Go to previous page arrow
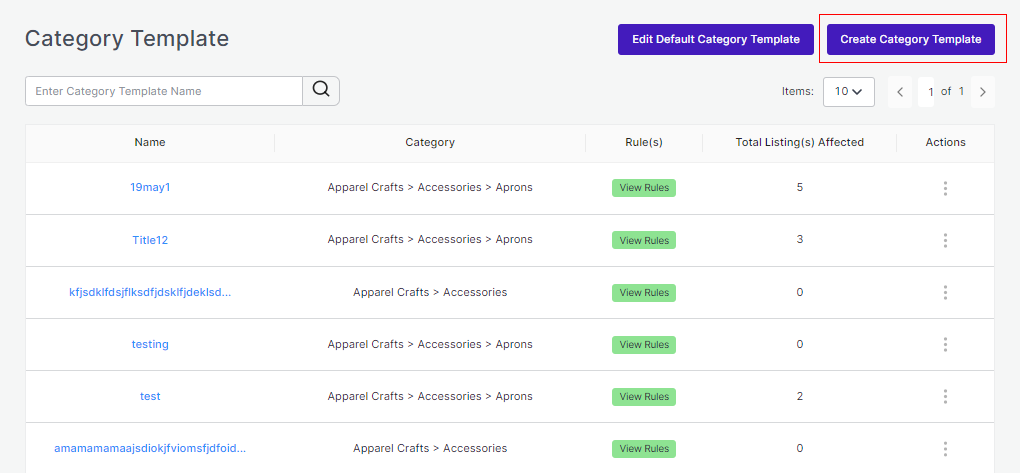This screenshot has height=473, width=1020. tap(900, 92)
